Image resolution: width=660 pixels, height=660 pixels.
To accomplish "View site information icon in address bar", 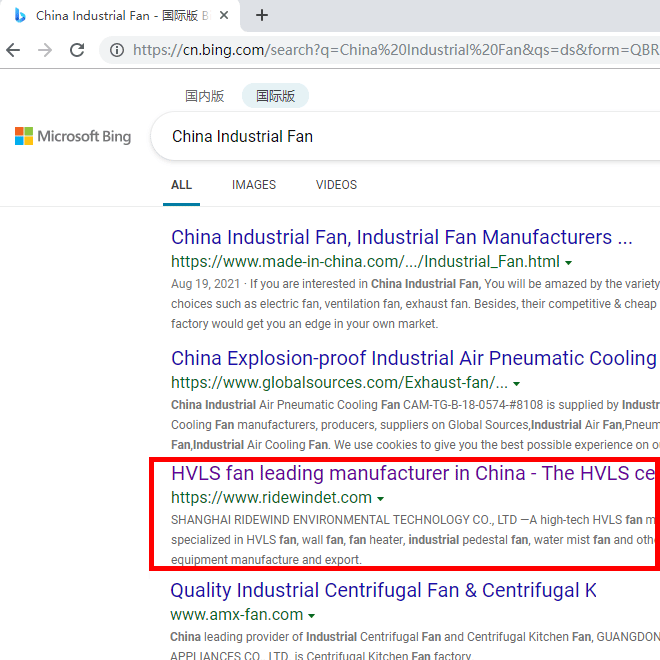I will click(117, 50).
